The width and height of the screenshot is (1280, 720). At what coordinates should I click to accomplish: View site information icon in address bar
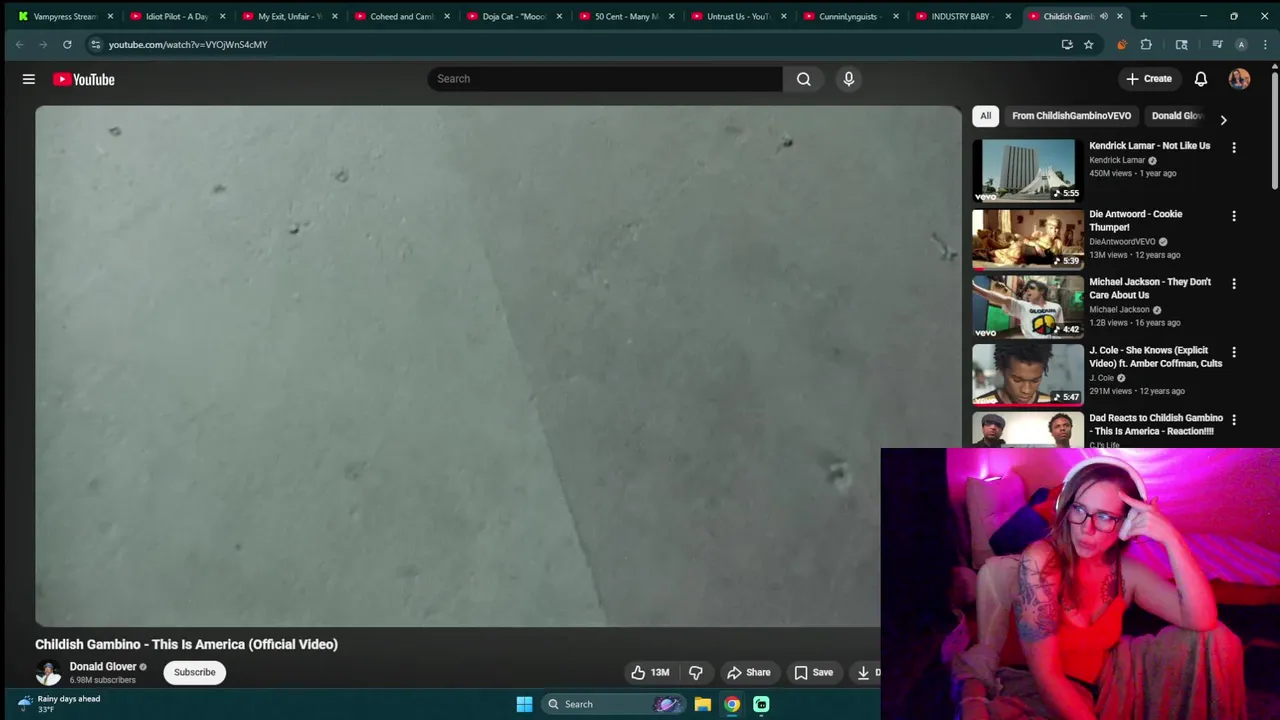click(95, 44)
